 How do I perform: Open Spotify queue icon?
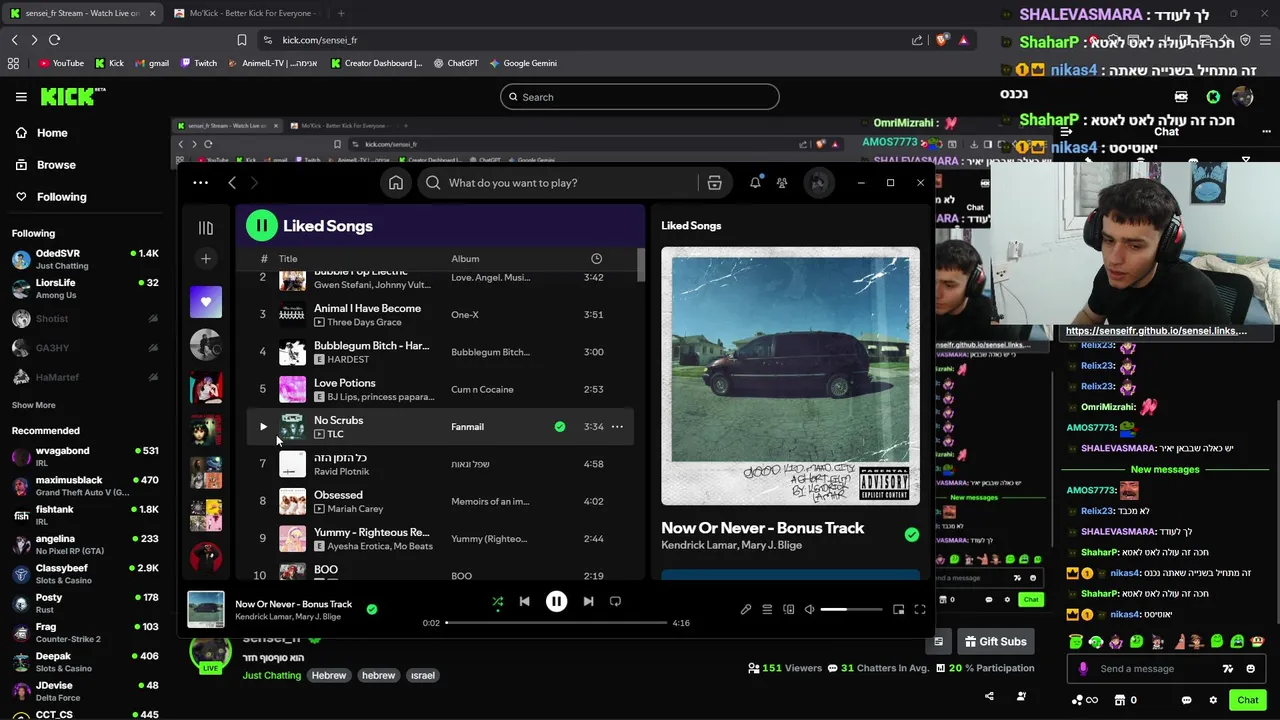tap(767, 609)
